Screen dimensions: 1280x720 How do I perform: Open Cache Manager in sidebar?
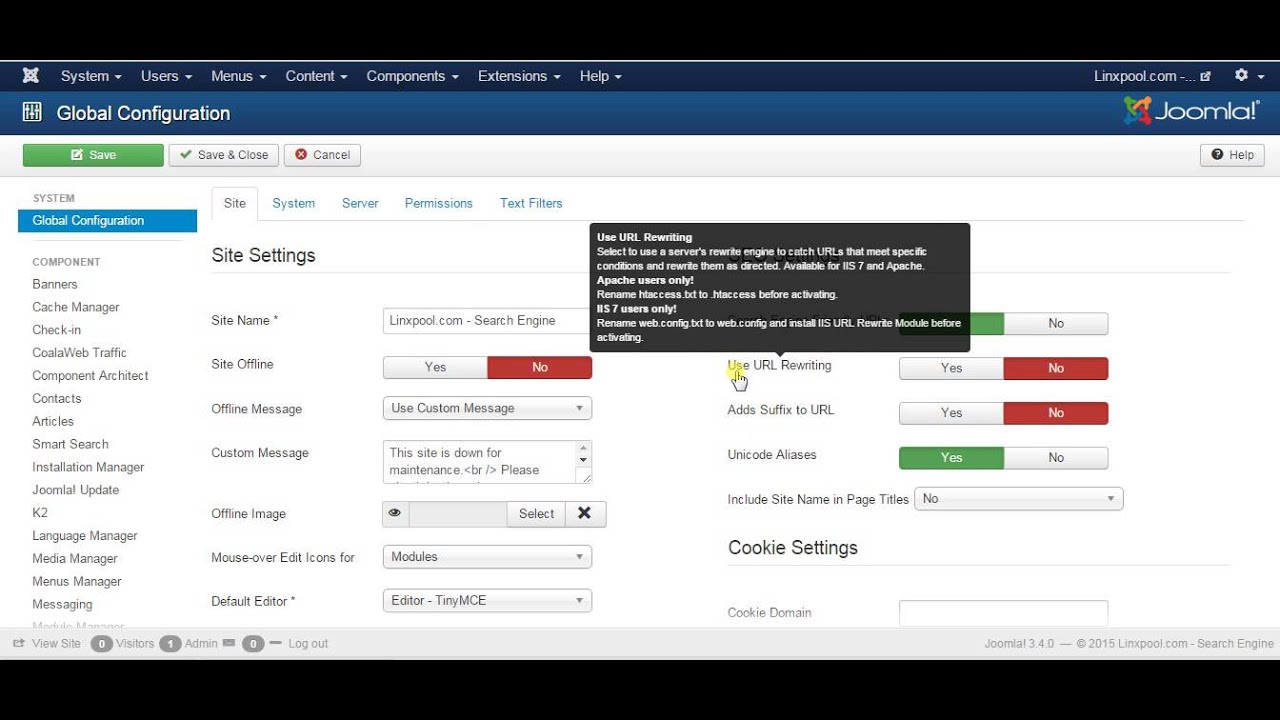point(76,307)
